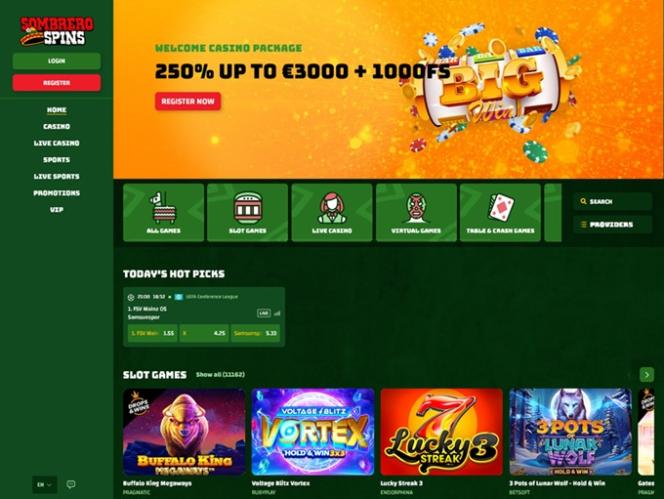Image resolution: width=664 pixels, height=499 pixels.
Task: Open the Promotions menu item
Action: (57, 193)
